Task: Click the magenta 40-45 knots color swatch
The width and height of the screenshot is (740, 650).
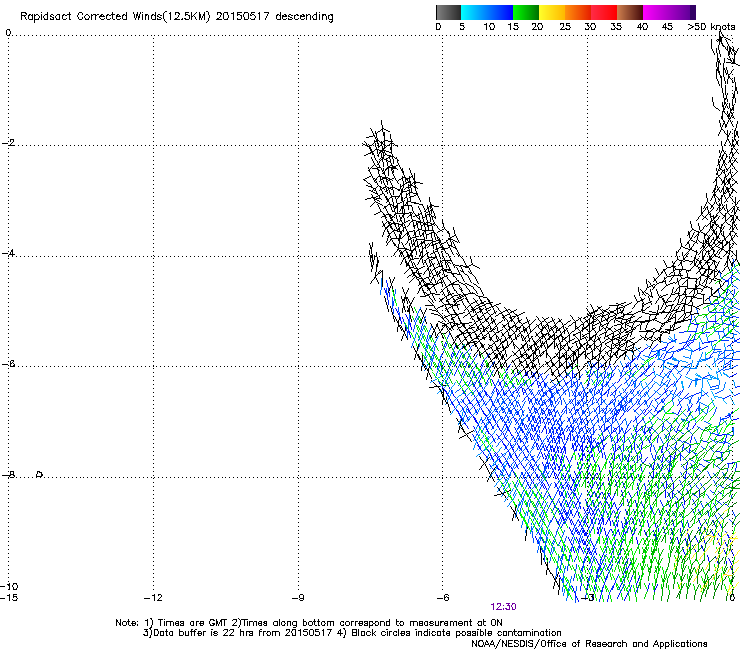Action: [x=656, y=12]
